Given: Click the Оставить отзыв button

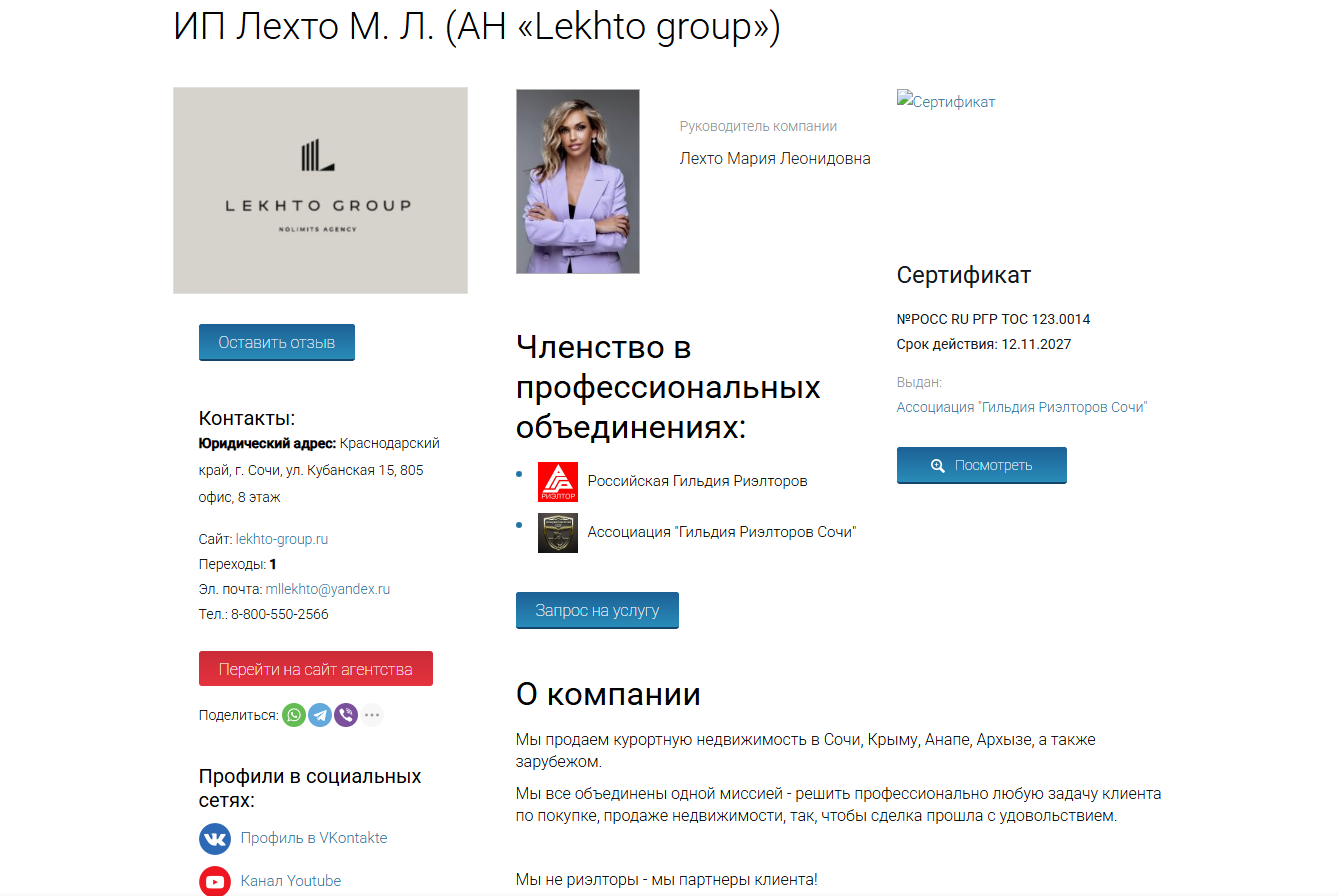Looking at the screenshot, I should pos(277,342).
